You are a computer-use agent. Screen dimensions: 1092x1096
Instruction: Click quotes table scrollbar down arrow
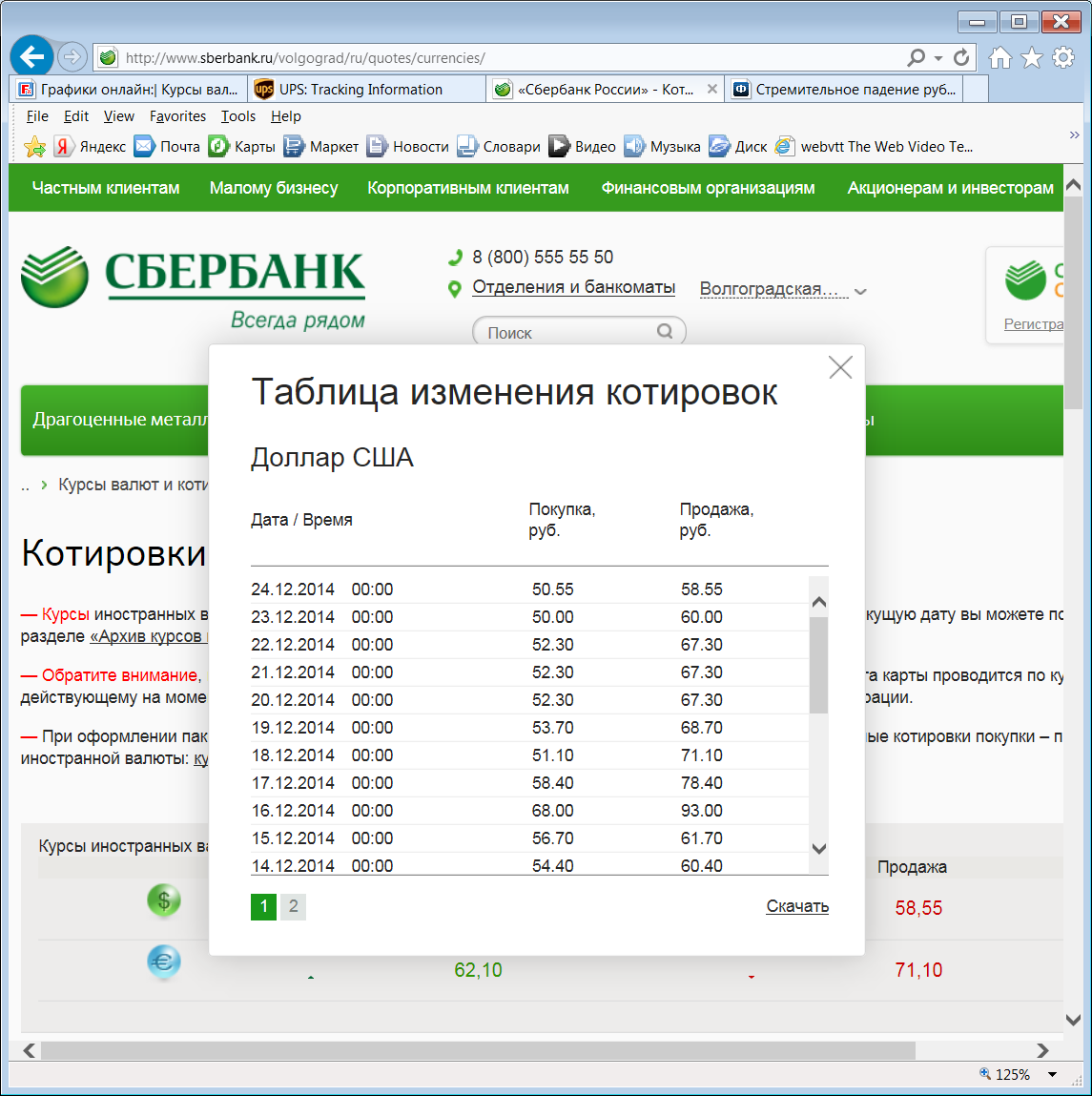[819, 849]
